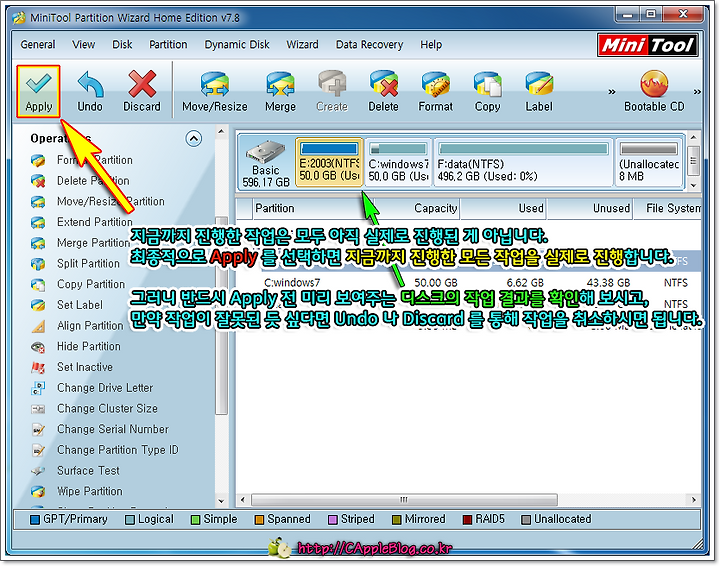Sort by the Used column header
720x566 pixels.
point(503,208)
